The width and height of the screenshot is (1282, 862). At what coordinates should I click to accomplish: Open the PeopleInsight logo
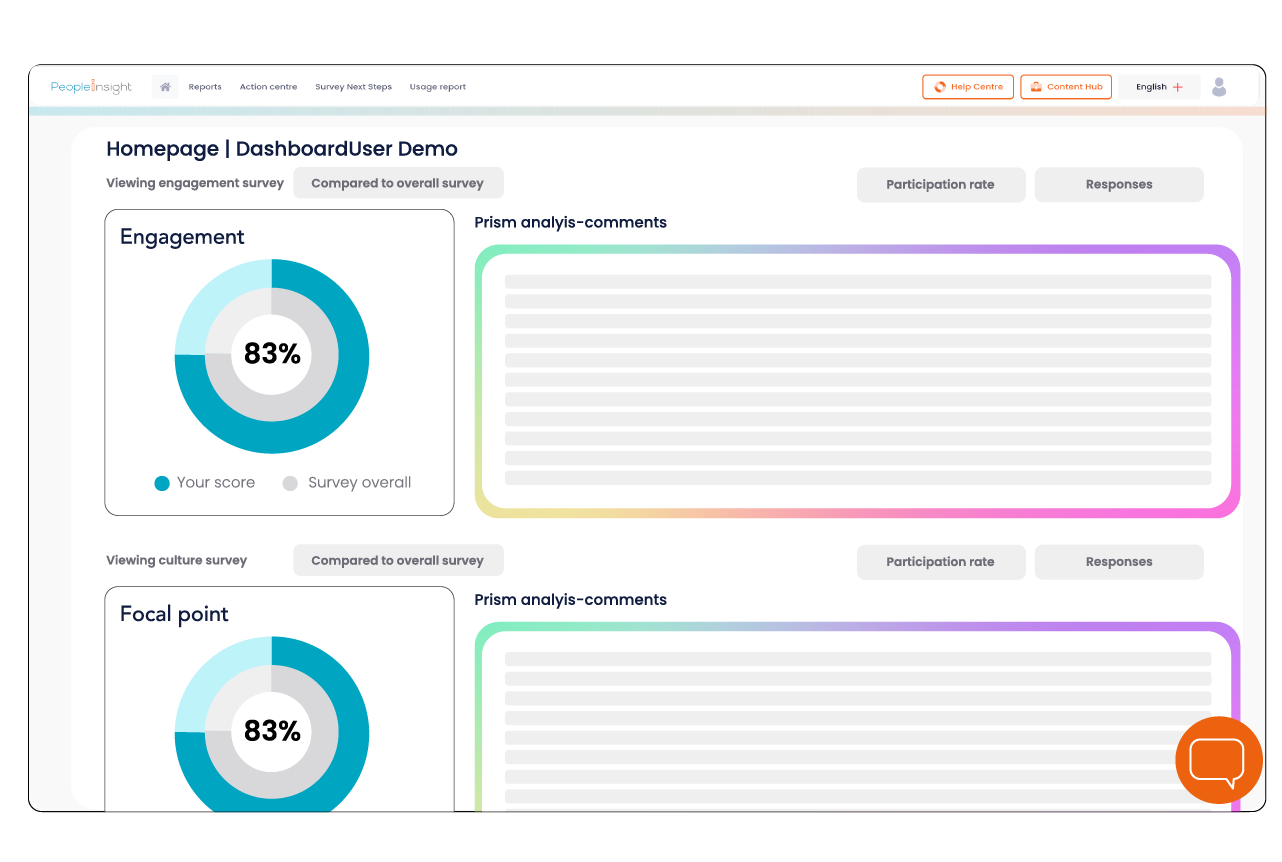91,87
